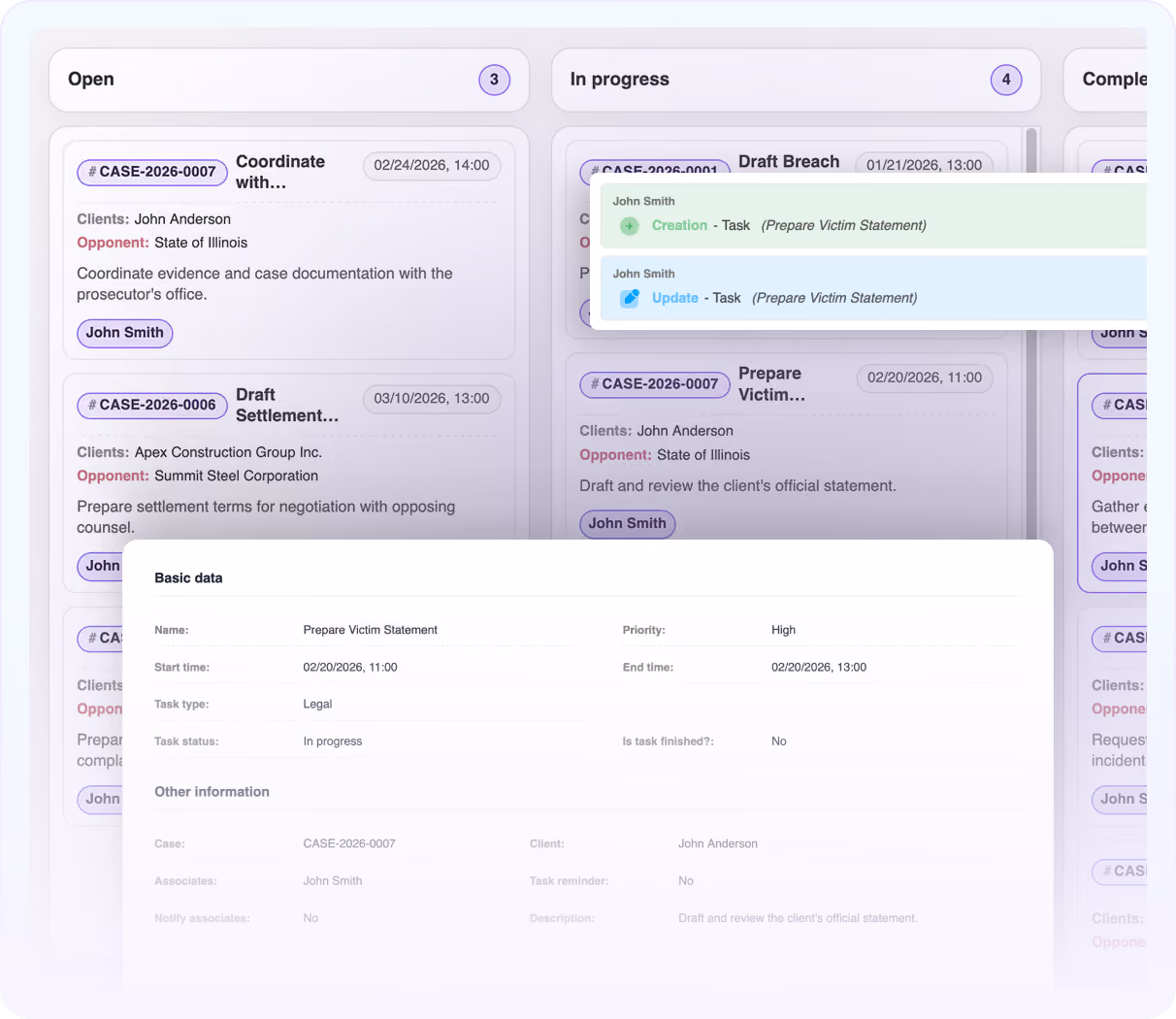Viewport: 1176px width, 1019px height.
Task: Open the Draft Breach task title
Action: [789, 162]
